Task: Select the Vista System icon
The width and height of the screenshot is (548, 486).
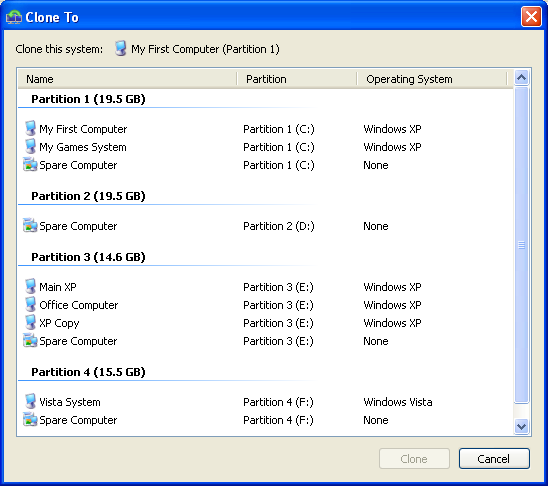Action: point(30,401)
